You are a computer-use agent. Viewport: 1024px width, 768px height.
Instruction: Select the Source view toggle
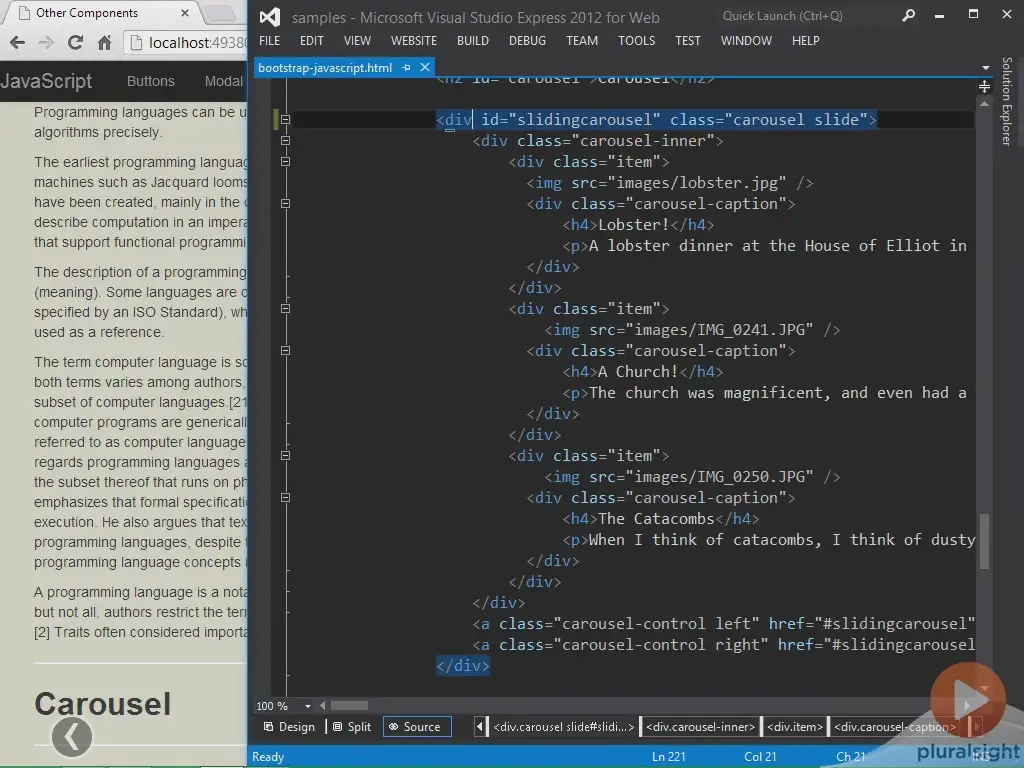(x=417, y=726)
